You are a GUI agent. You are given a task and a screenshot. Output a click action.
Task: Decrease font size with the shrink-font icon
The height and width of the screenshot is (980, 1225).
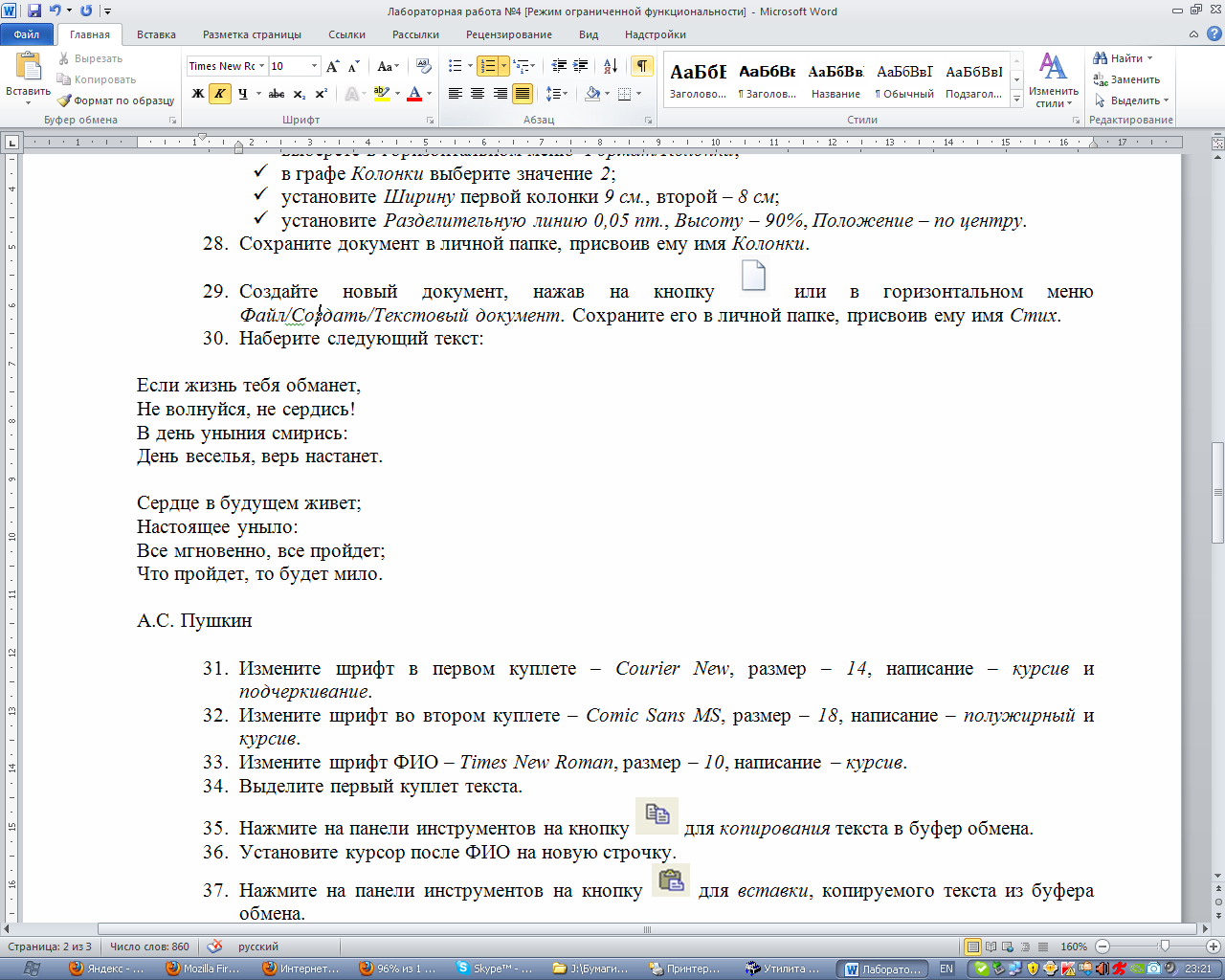[x=354, y=66]
